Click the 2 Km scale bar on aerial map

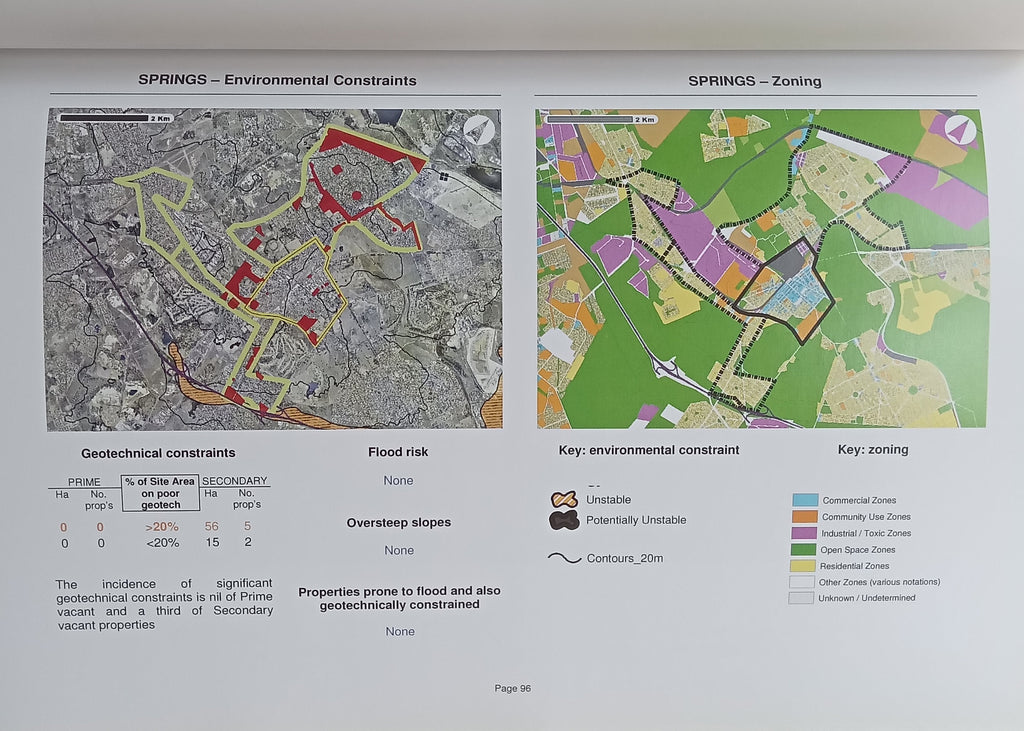pyautogui.click(x=116, y=118)
